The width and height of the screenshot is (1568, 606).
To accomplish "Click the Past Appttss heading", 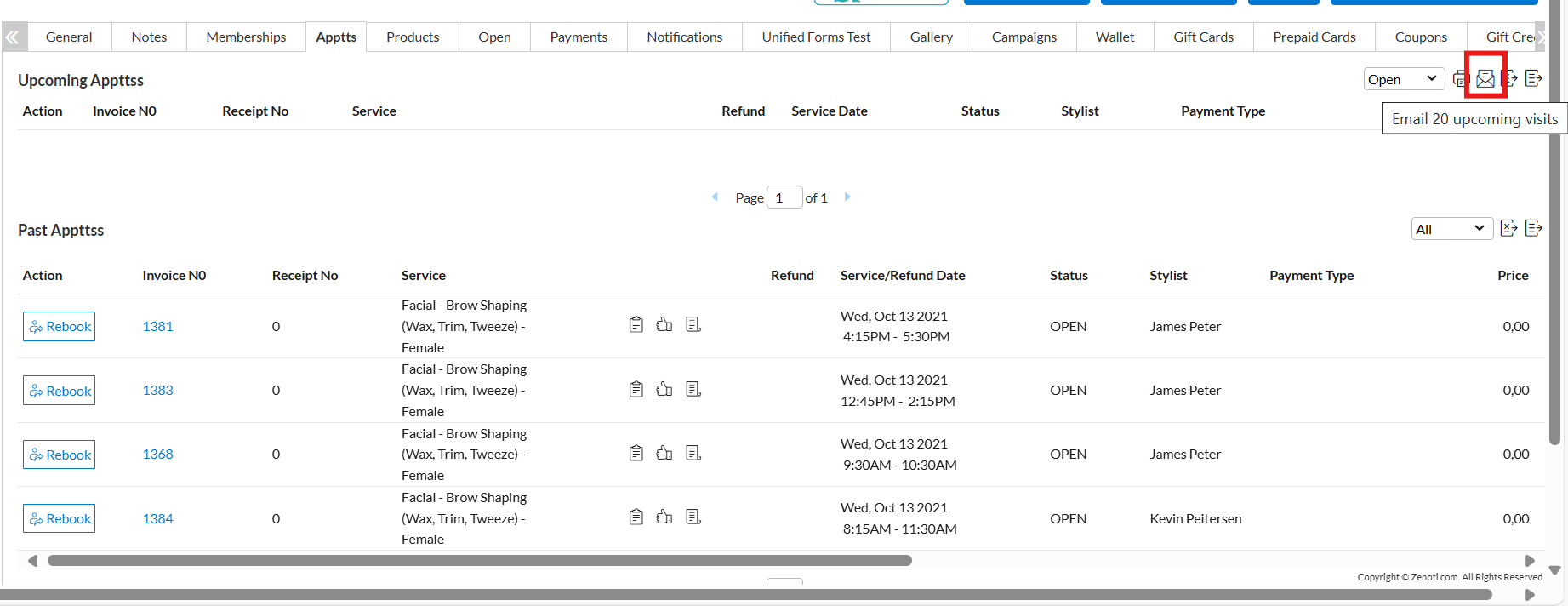I will [x=61, y=231].
